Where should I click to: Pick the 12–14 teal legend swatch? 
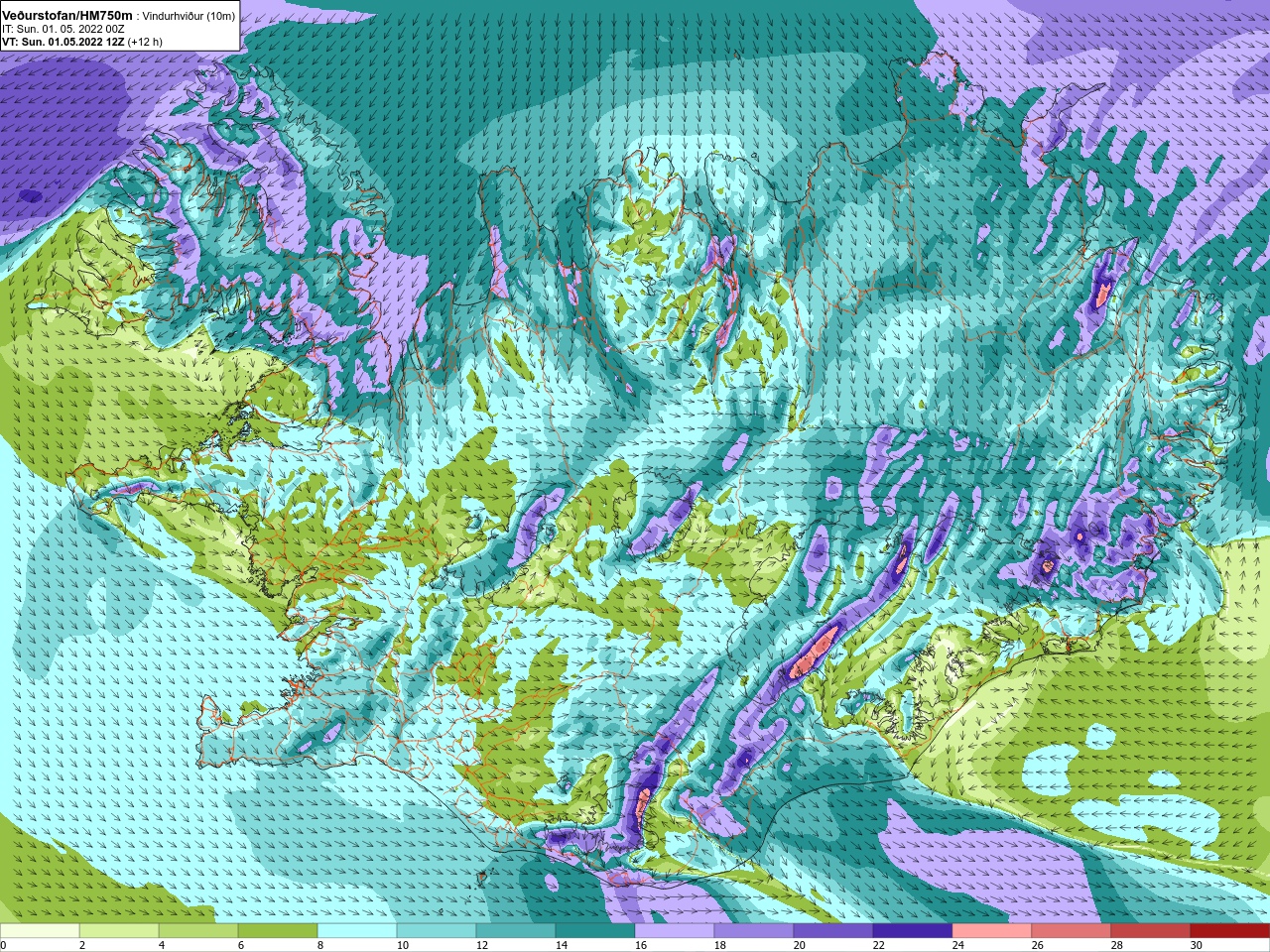[x=516, y=931]
